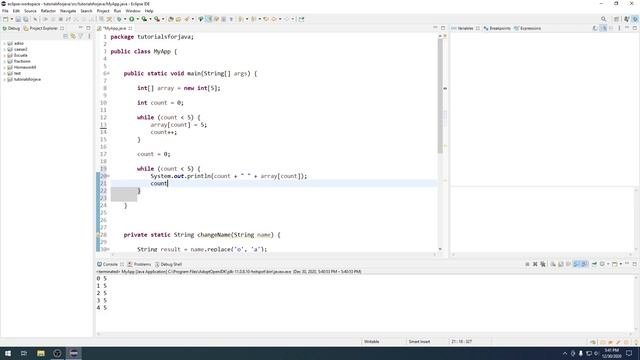
Task: Click the Pin Console icon
Action: pos(594,264)
